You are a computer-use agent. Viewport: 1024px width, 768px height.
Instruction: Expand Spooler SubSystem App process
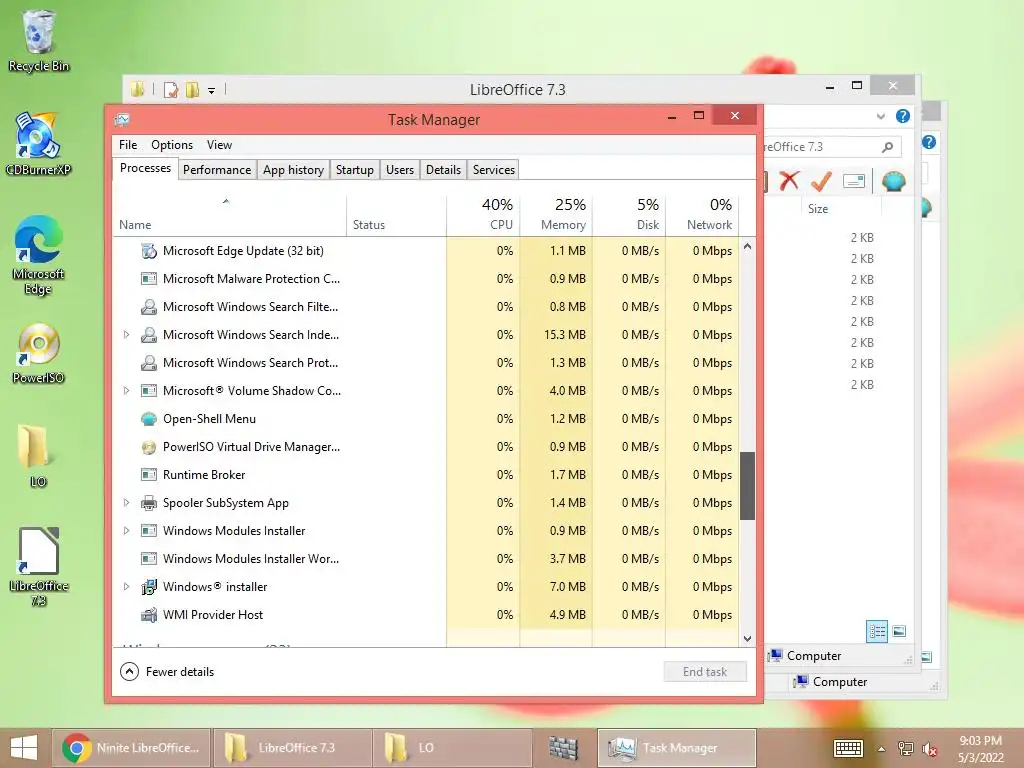coord(126,503)
